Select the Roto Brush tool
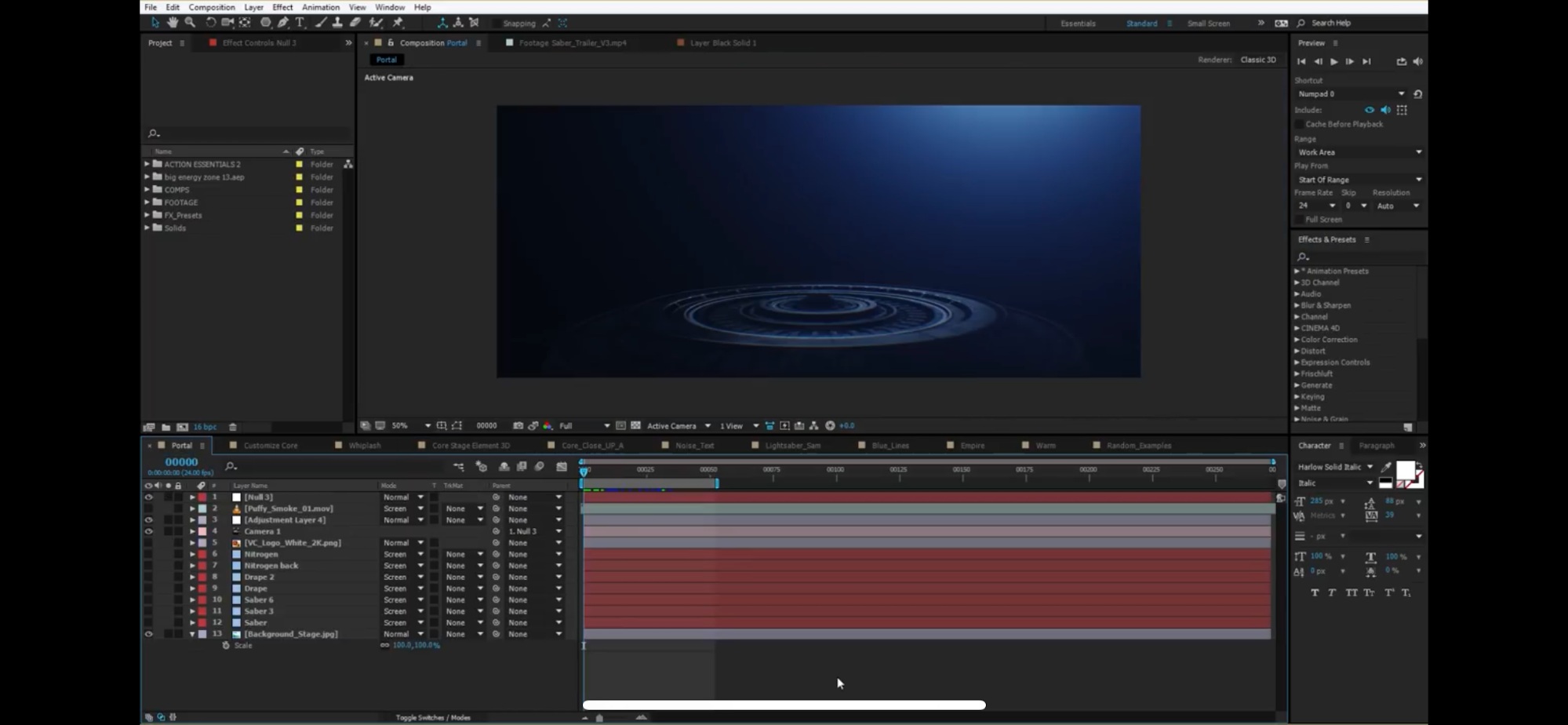The height and width of the screenshot is (725, 1568). point(377,23)
